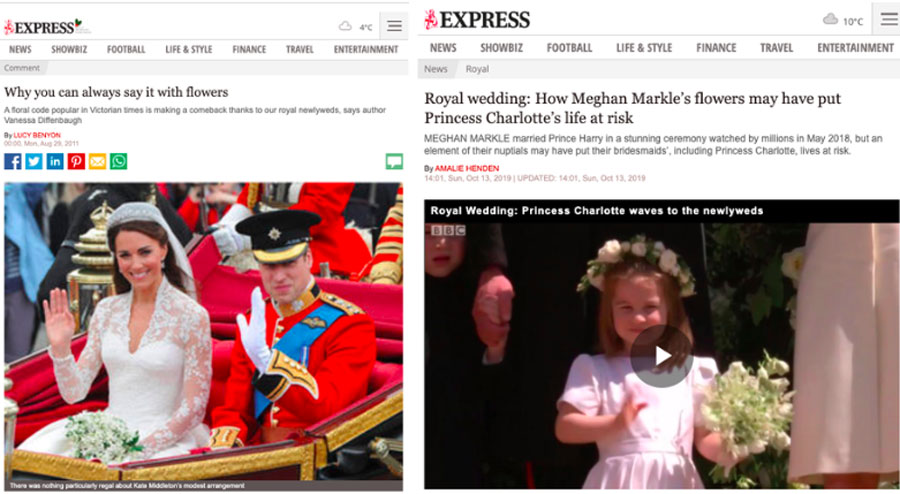Open author link Amalie Henden
This screenshot has width=900, height=494.
[x=467, y=169]
